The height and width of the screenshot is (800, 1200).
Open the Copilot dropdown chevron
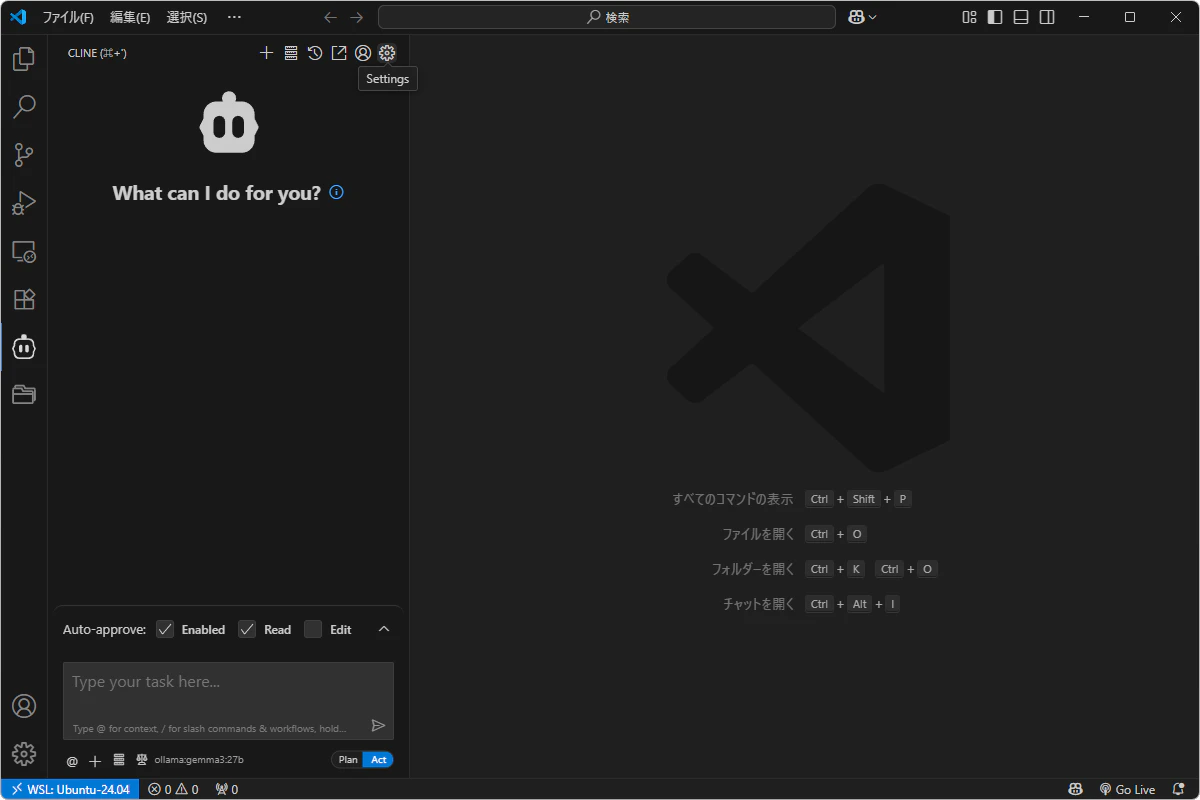pos(873,17)
